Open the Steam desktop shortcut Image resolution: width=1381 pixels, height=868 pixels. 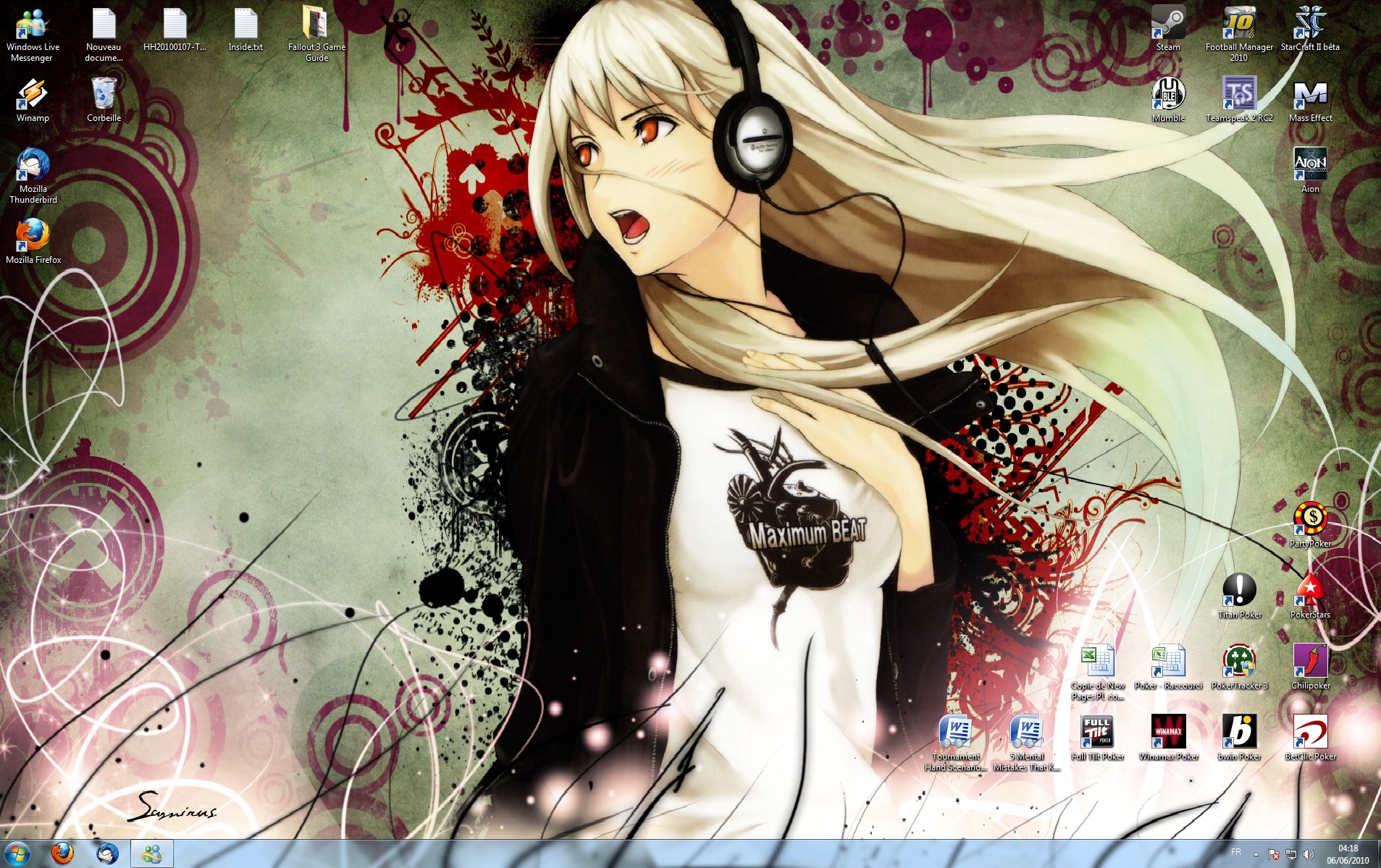[1168, 30]
